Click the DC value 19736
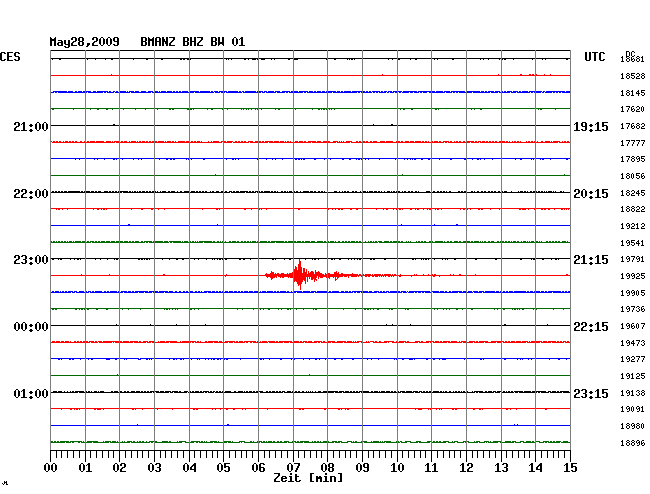Viewport: 650px width, 494px height. (x=633, y=309)
